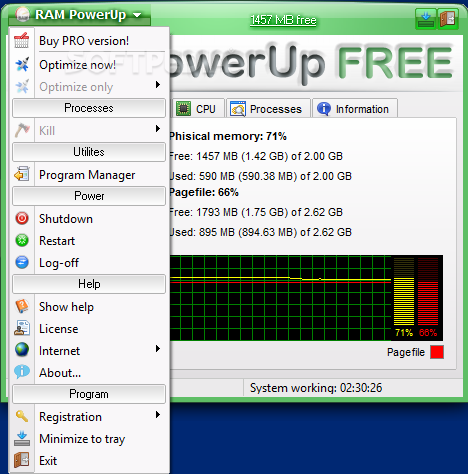Click the Used: 590 MB (590.38 MB) line
468x474 pixels.
point(261,176)
